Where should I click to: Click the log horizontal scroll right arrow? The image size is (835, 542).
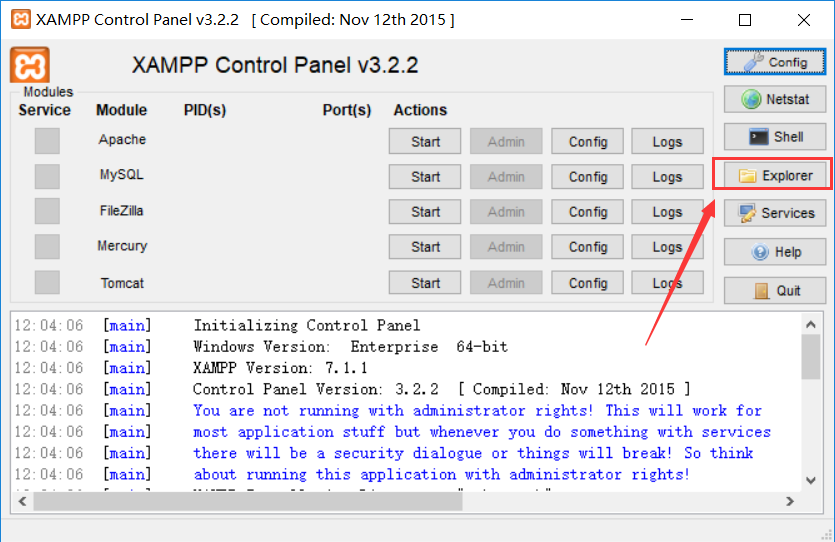790,501
